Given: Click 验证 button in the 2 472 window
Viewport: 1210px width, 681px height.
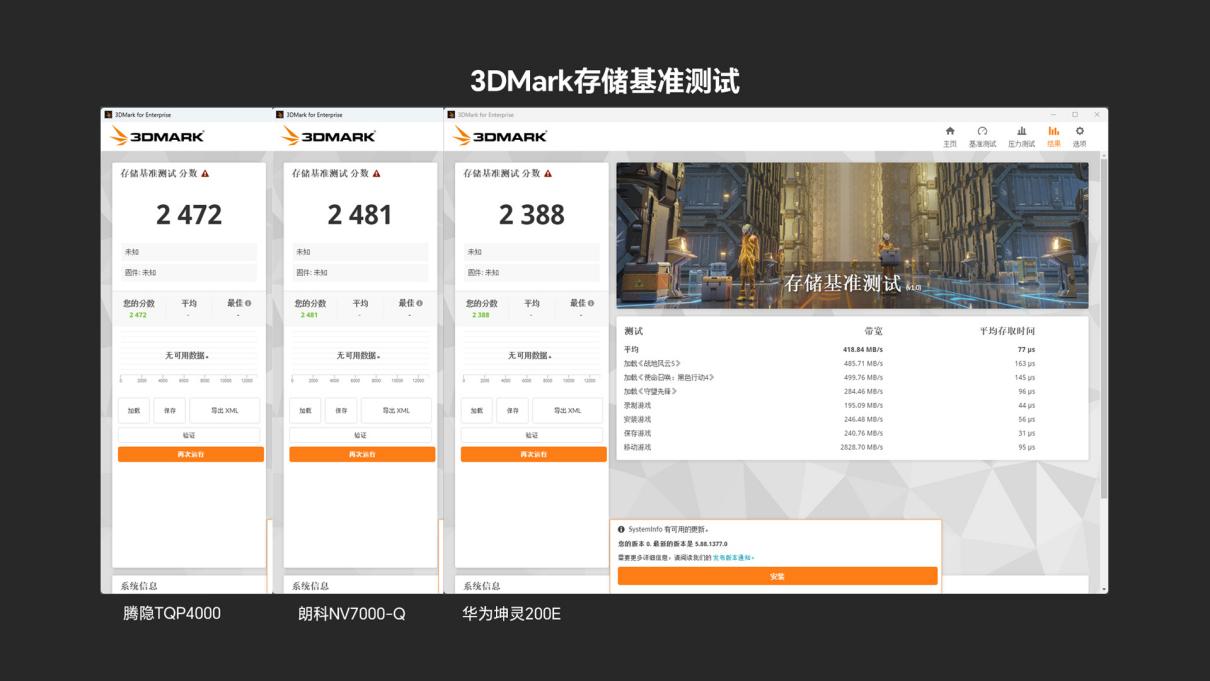Looking at the screenshot, I should click(189, 435).
